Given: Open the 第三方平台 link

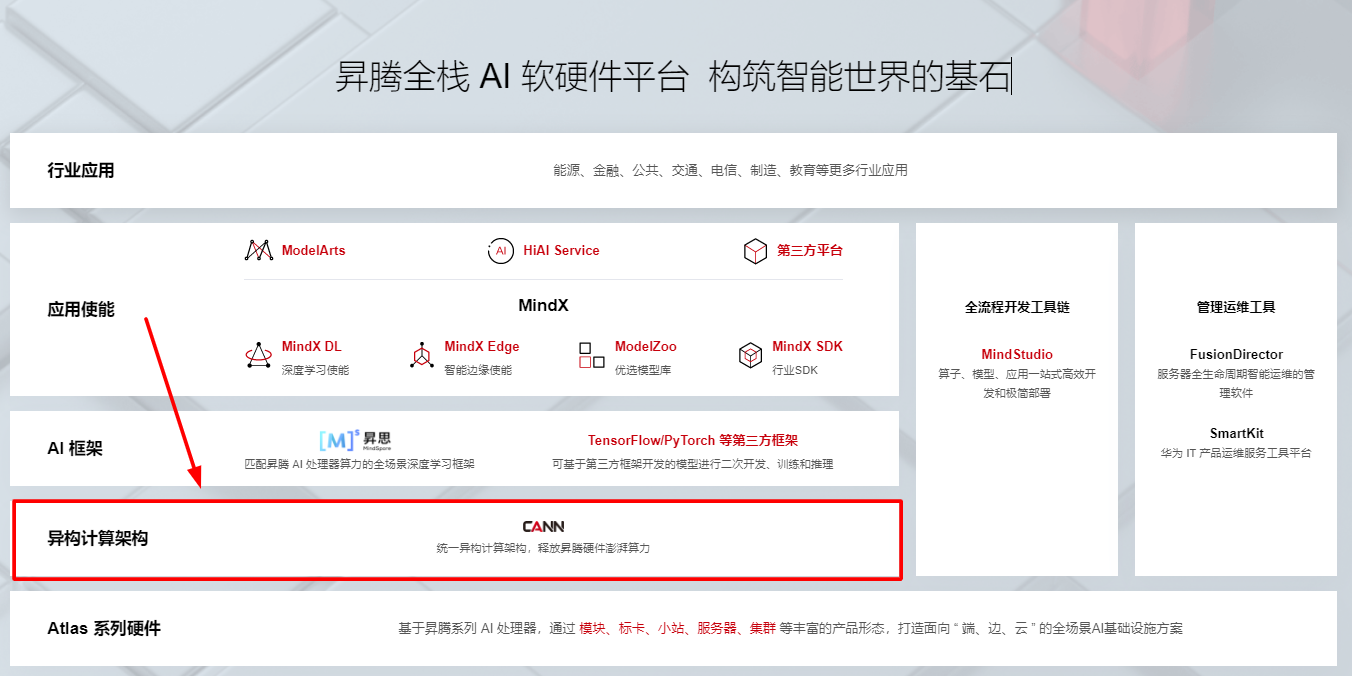Looking at the screenshot, I should 810,250.
